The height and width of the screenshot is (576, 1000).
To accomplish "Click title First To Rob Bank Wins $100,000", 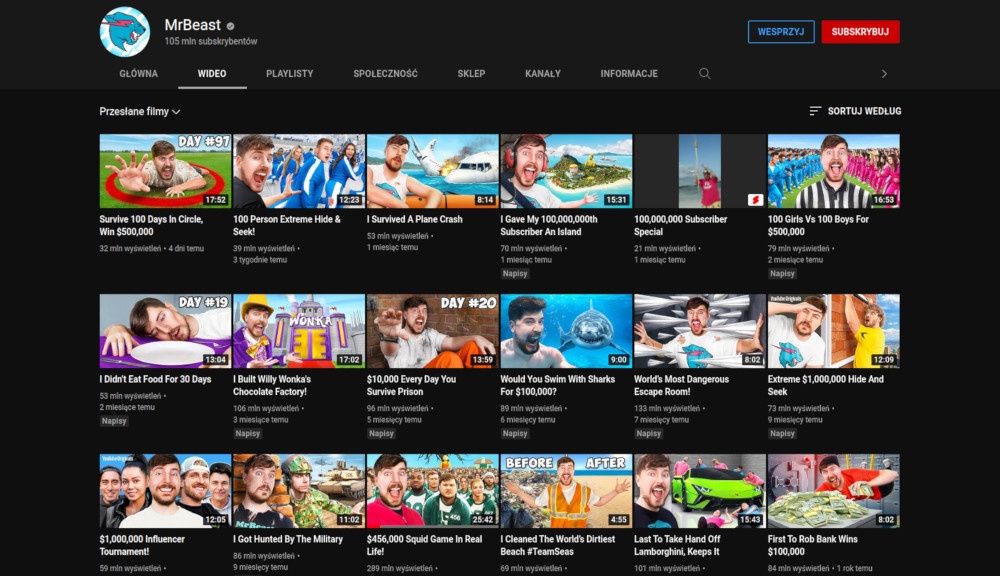I will point(812,545).
